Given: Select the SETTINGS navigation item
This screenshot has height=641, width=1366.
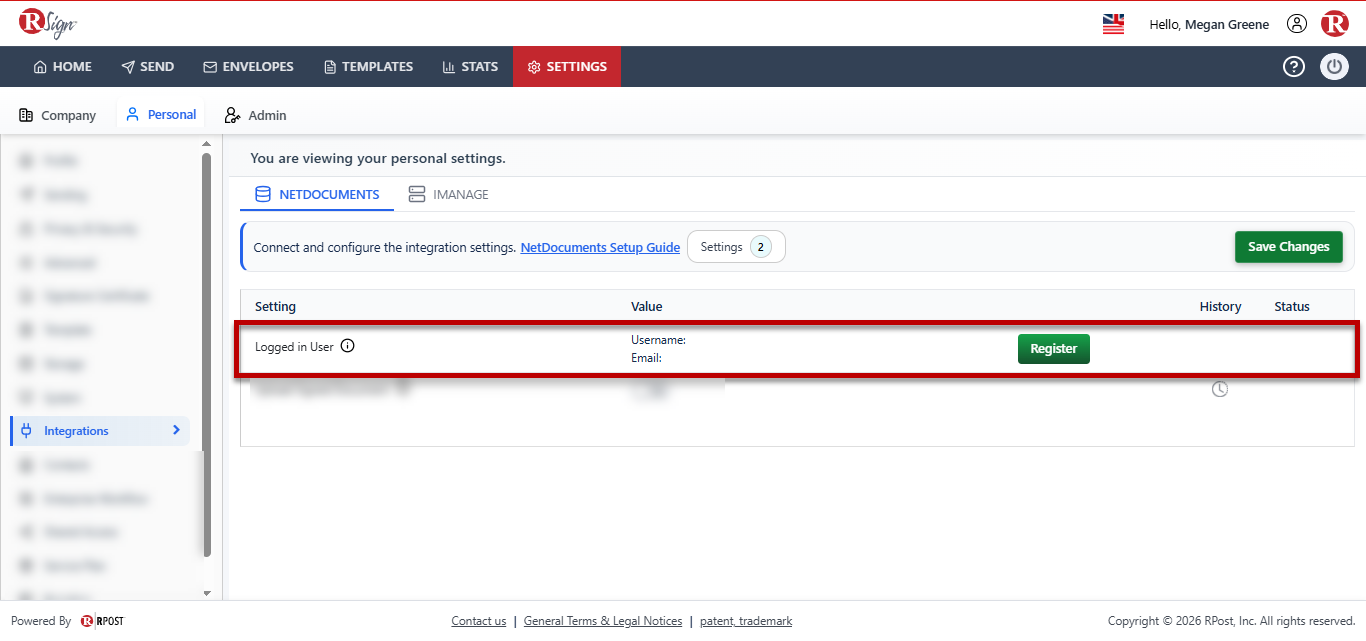Looking at the screenshot, I should [x=567, y=67].
